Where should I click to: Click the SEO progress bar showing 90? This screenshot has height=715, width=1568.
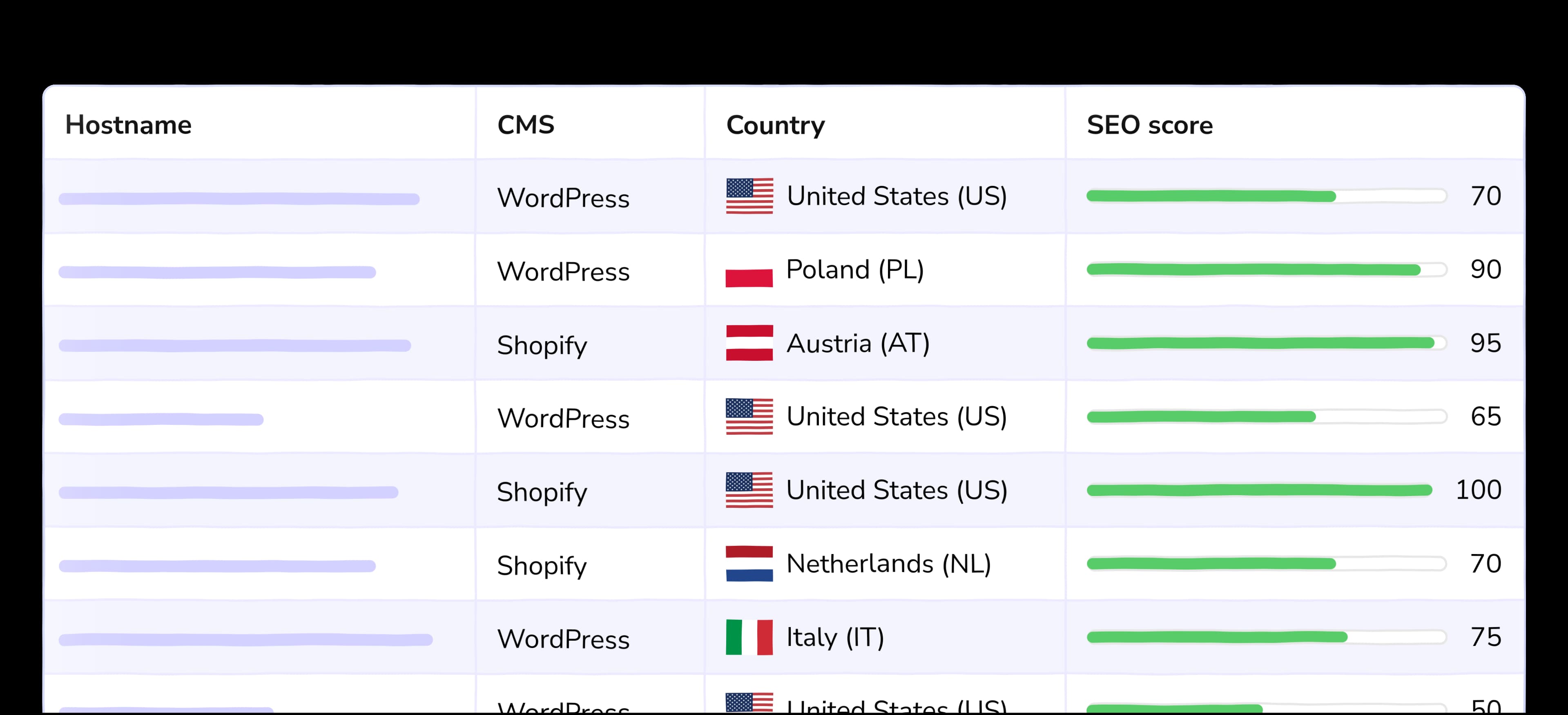(1266, 270)
